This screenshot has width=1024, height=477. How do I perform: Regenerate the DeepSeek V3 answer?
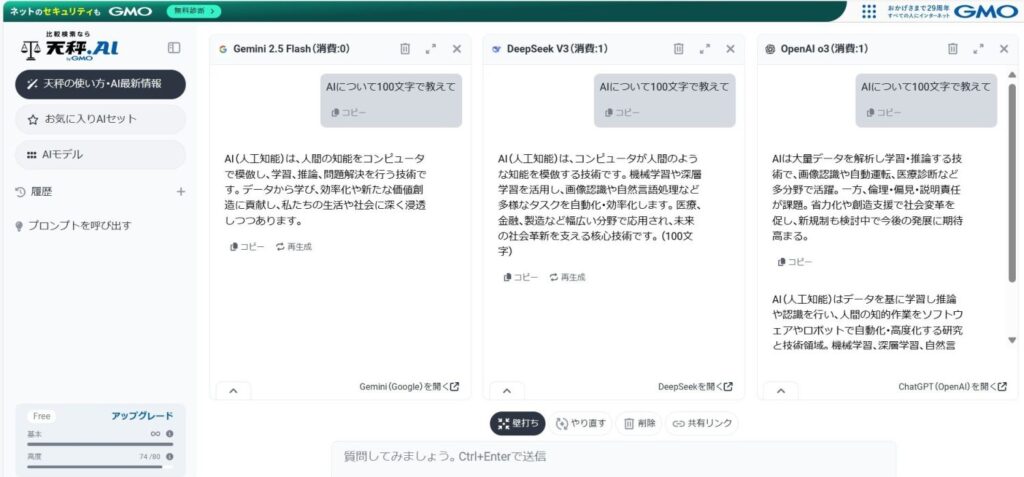tap(568, 277)
